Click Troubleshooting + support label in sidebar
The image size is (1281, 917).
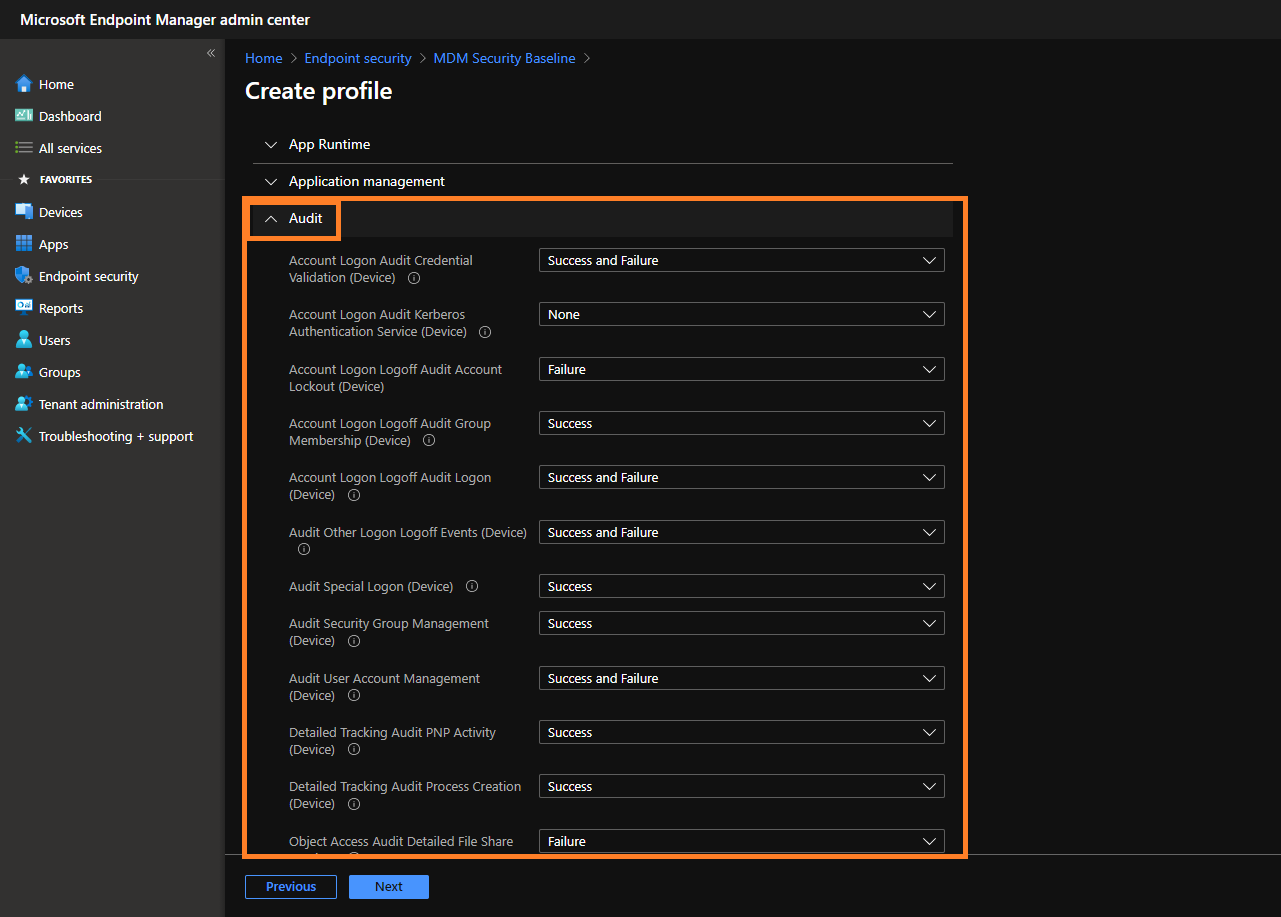[x=116, y=436]
